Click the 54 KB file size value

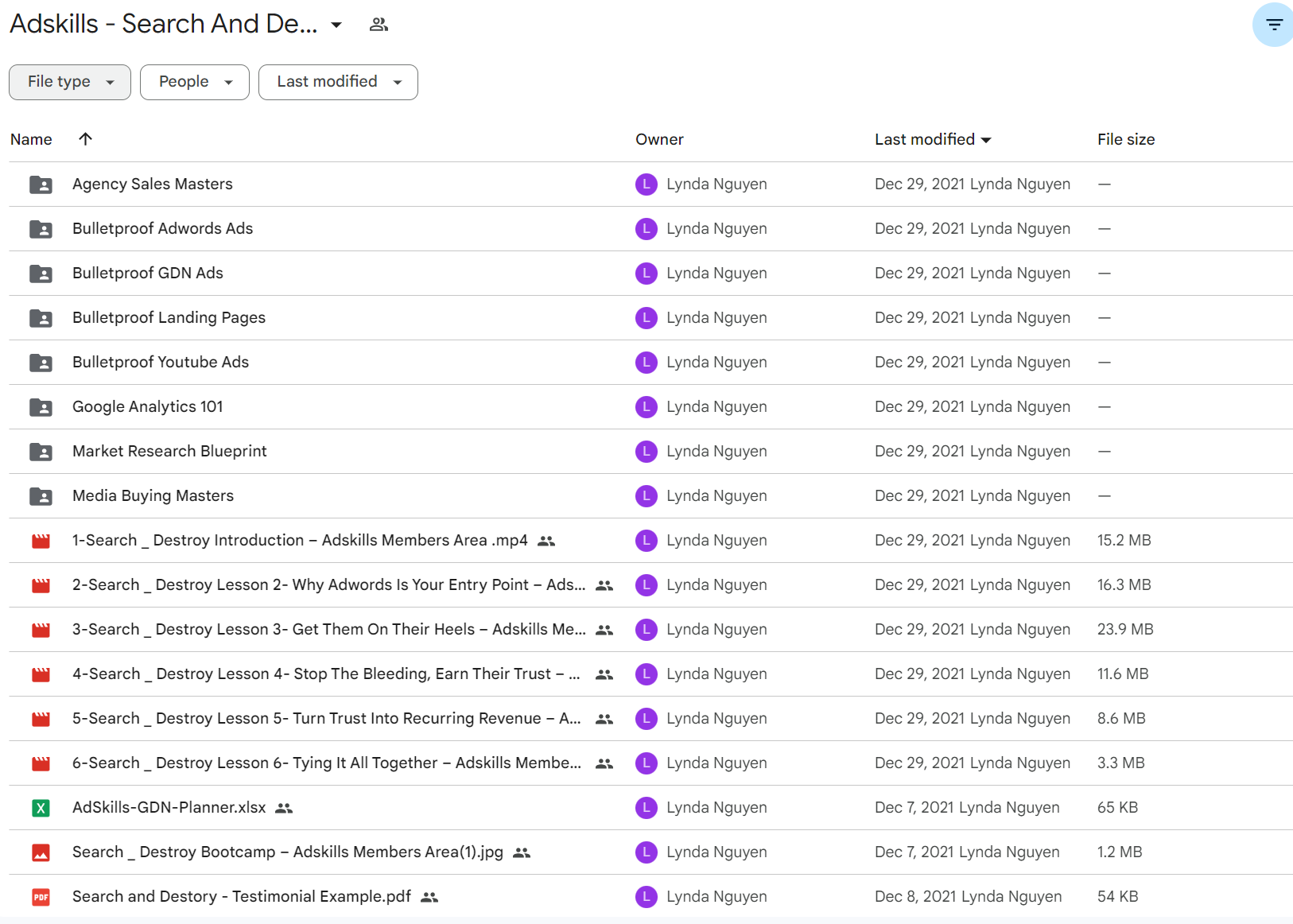click(x=1118, y=897)
